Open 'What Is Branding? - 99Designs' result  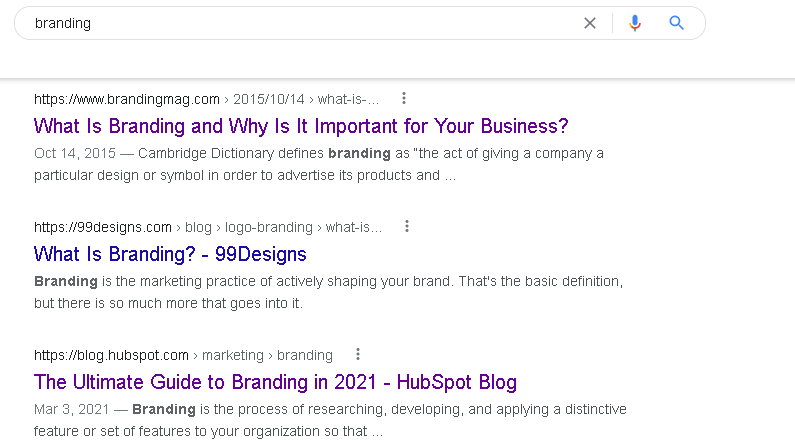tap(170, 254)
